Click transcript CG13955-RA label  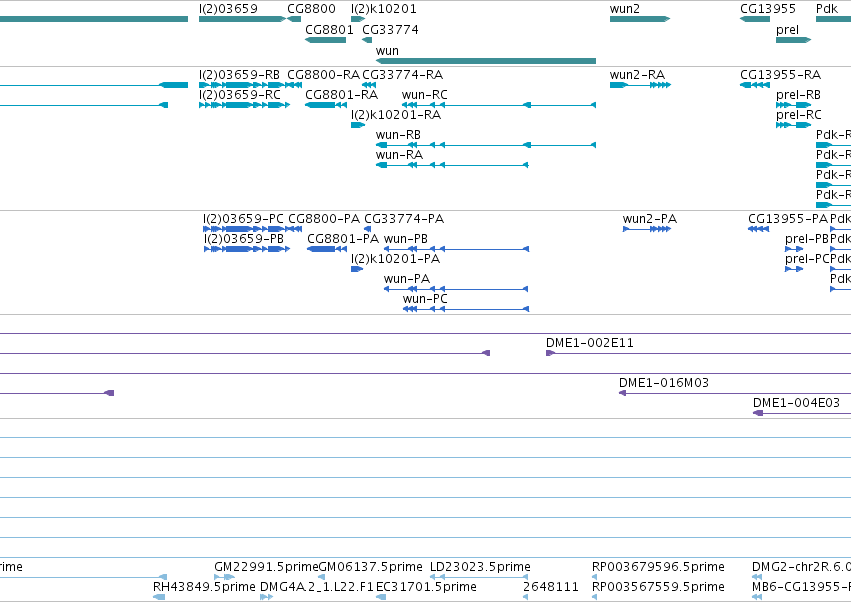tap(780, 75)
